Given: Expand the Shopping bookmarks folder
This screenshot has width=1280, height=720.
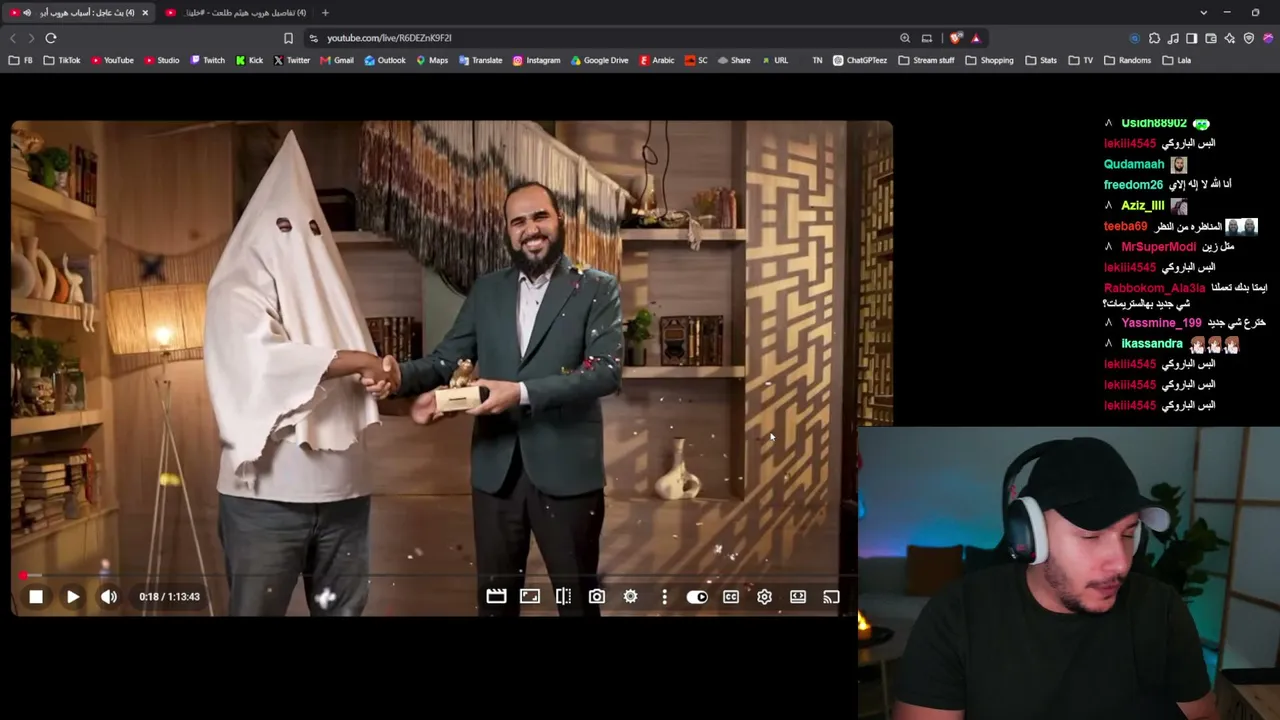Looking at the screenshot, I should (x=989, y=60).
